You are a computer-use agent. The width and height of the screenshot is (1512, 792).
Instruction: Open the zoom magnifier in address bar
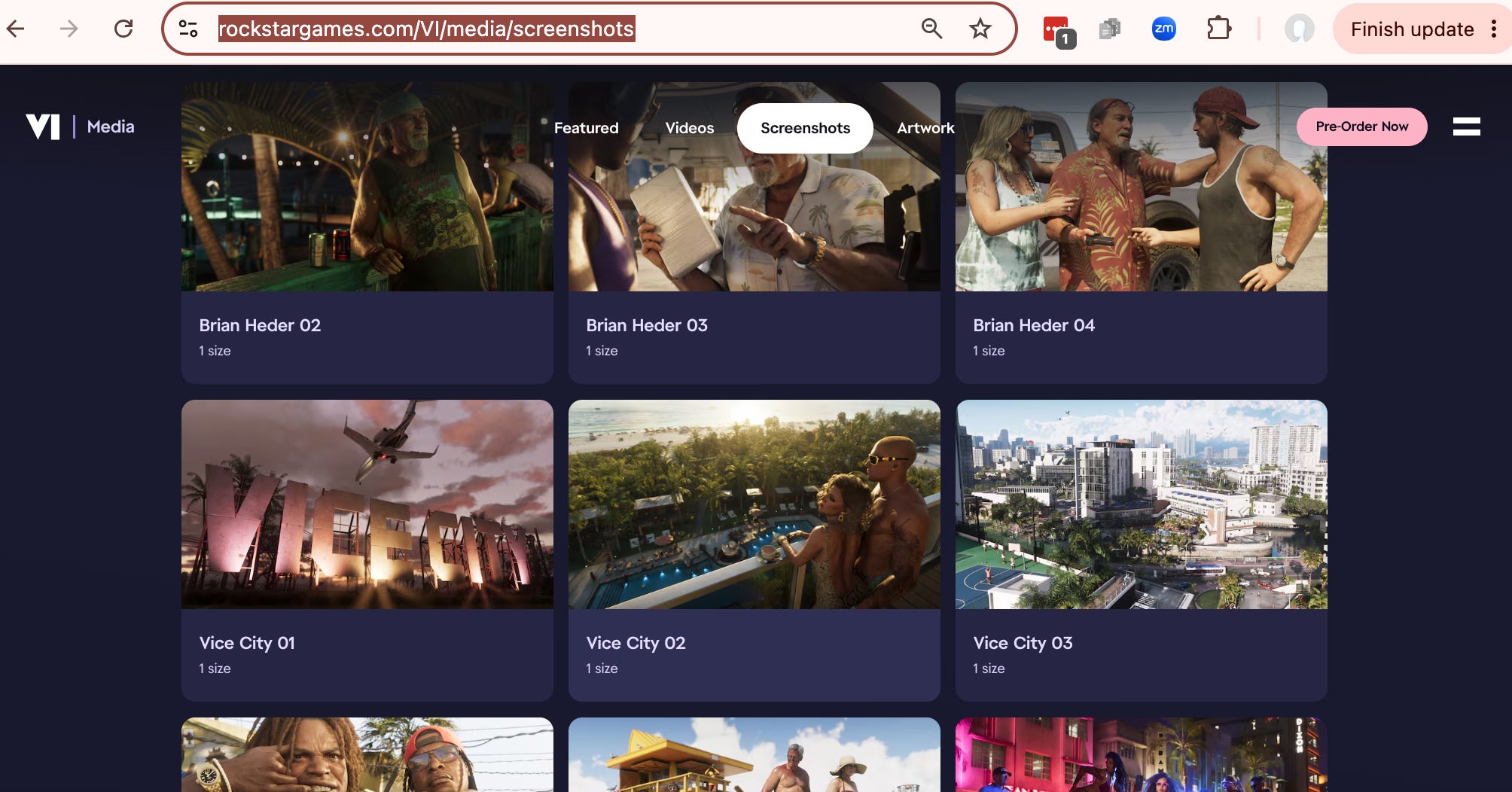click(x=931, y=29)
